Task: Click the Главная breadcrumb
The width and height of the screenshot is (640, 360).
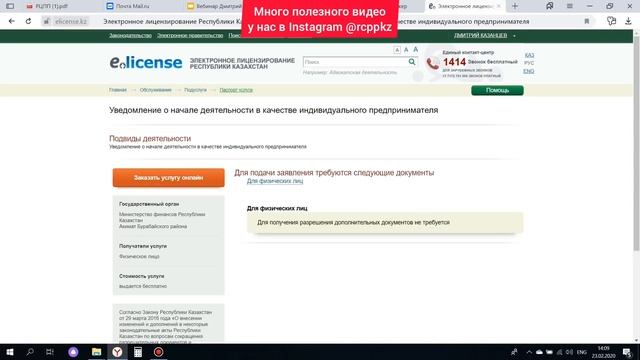Action: pyautogui.click(x=118, y=90)
